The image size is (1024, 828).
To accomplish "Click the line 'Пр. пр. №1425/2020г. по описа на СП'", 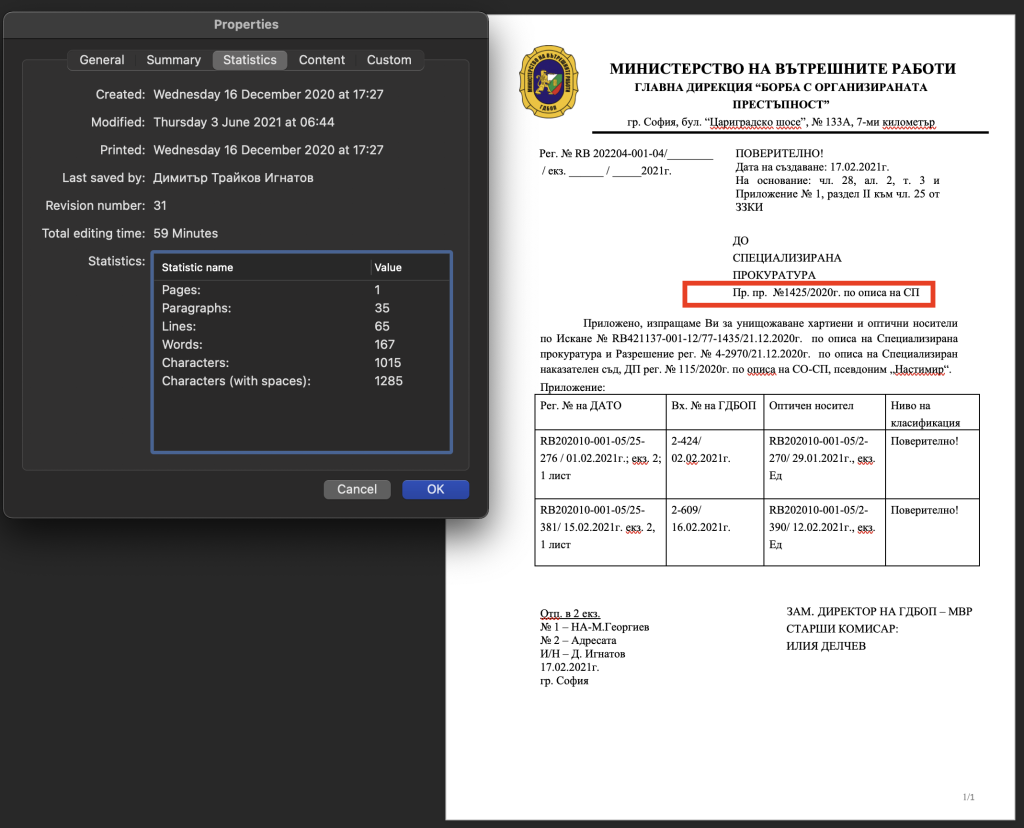I will pyautogui.click(x=825, y=293).
